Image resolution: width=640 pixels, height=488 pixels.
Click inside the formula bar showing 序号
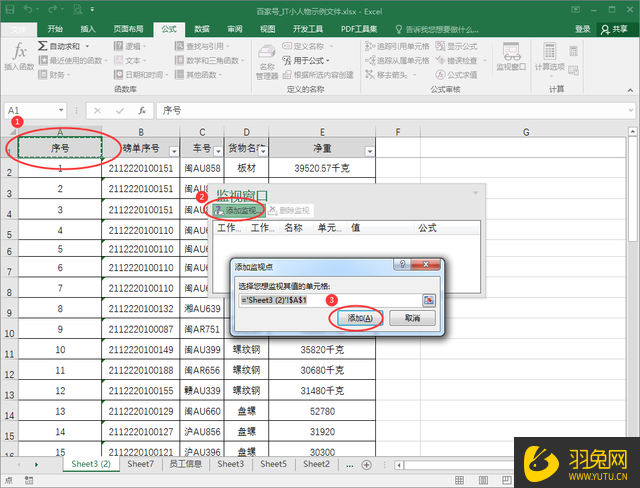click(395, 110)
